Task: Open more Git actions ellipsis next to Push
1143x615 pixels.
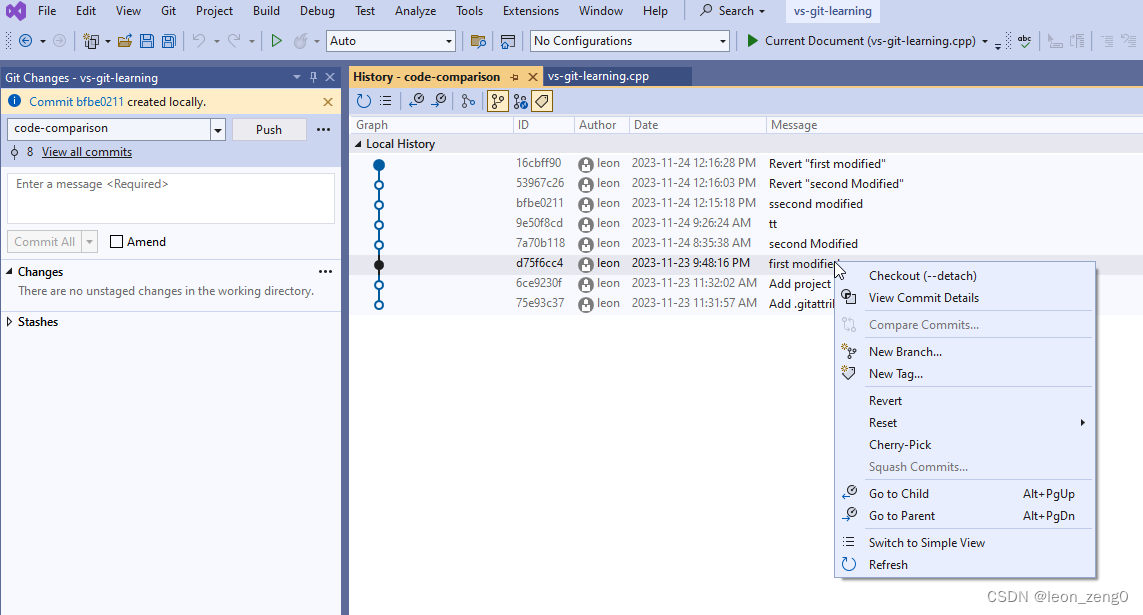Action: [x=324, y=130]
